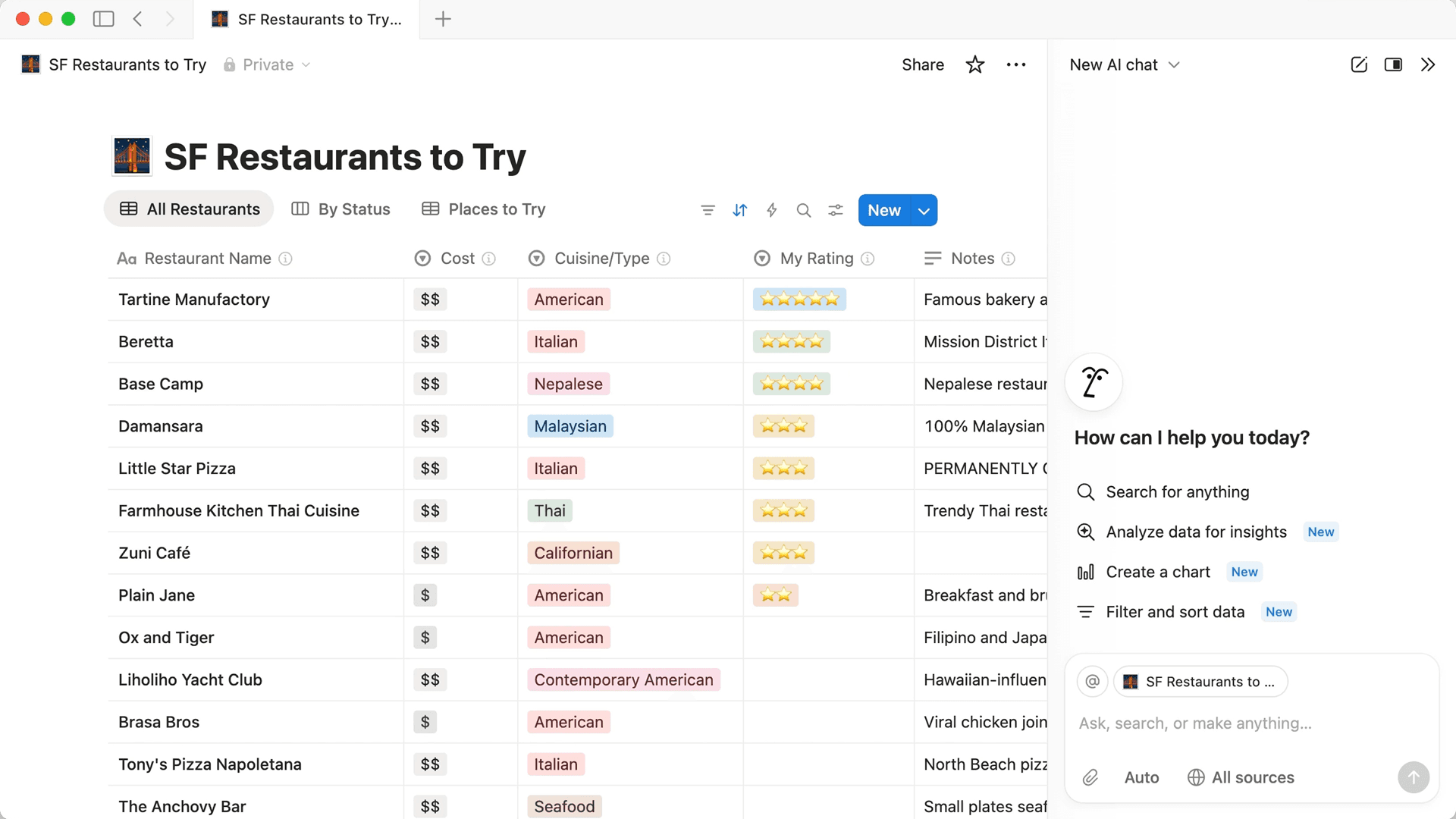
Task: Favorite the page with star icon
Action: tap(975, 64)
